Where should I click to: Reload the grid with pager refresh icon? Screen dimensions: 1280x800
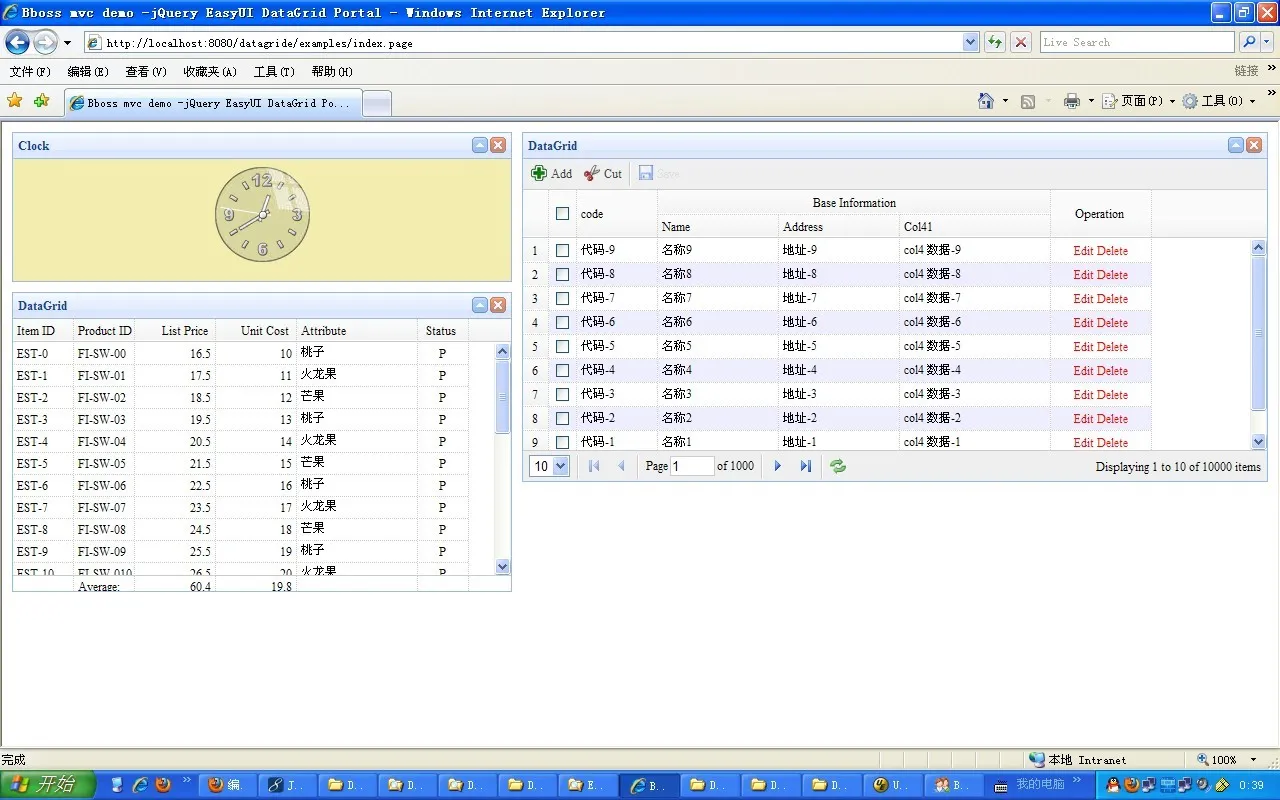click(838, 466)
